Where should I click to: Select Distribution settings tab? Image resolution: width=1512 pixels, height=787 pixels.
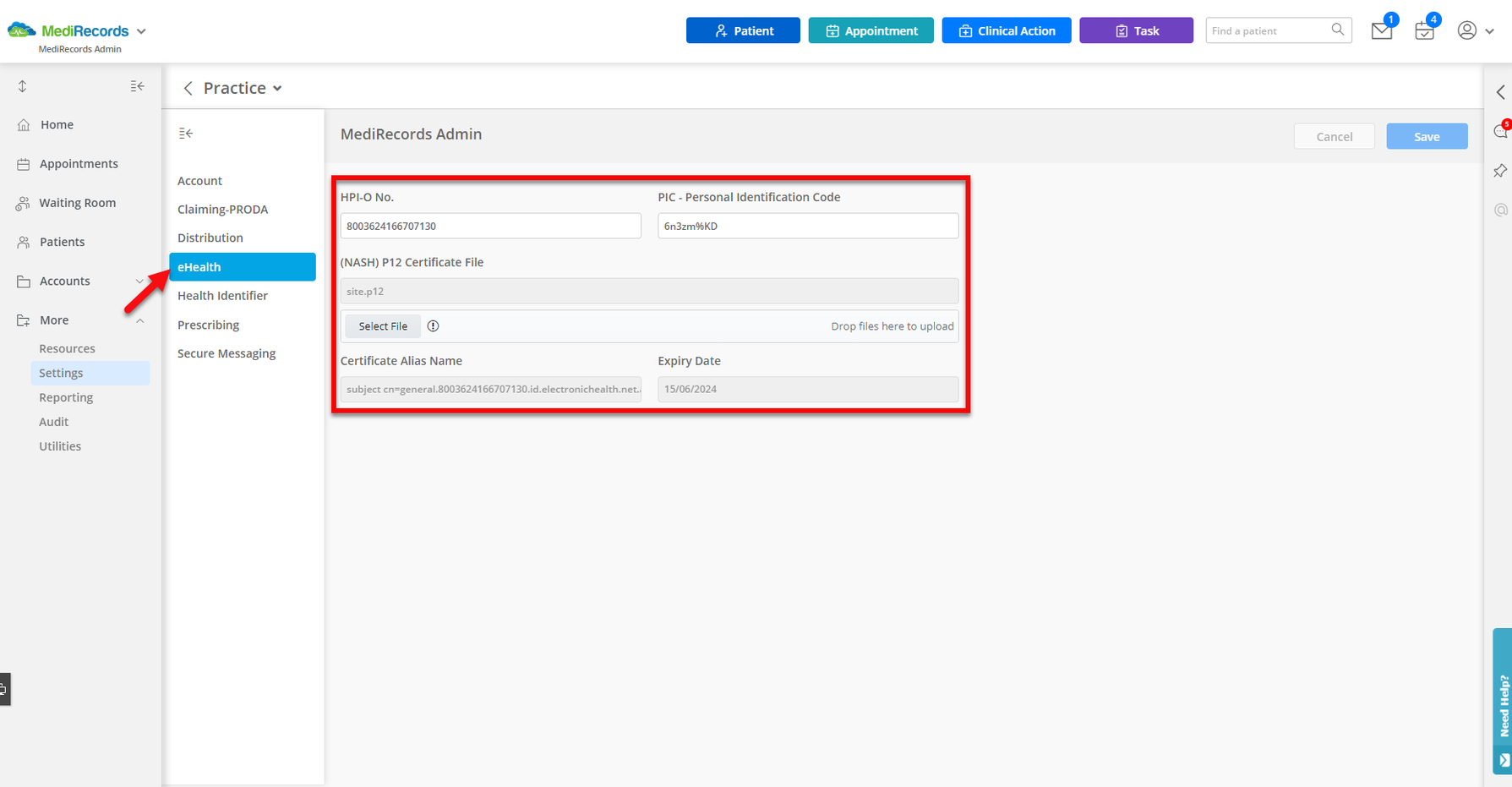coord(210,238)
